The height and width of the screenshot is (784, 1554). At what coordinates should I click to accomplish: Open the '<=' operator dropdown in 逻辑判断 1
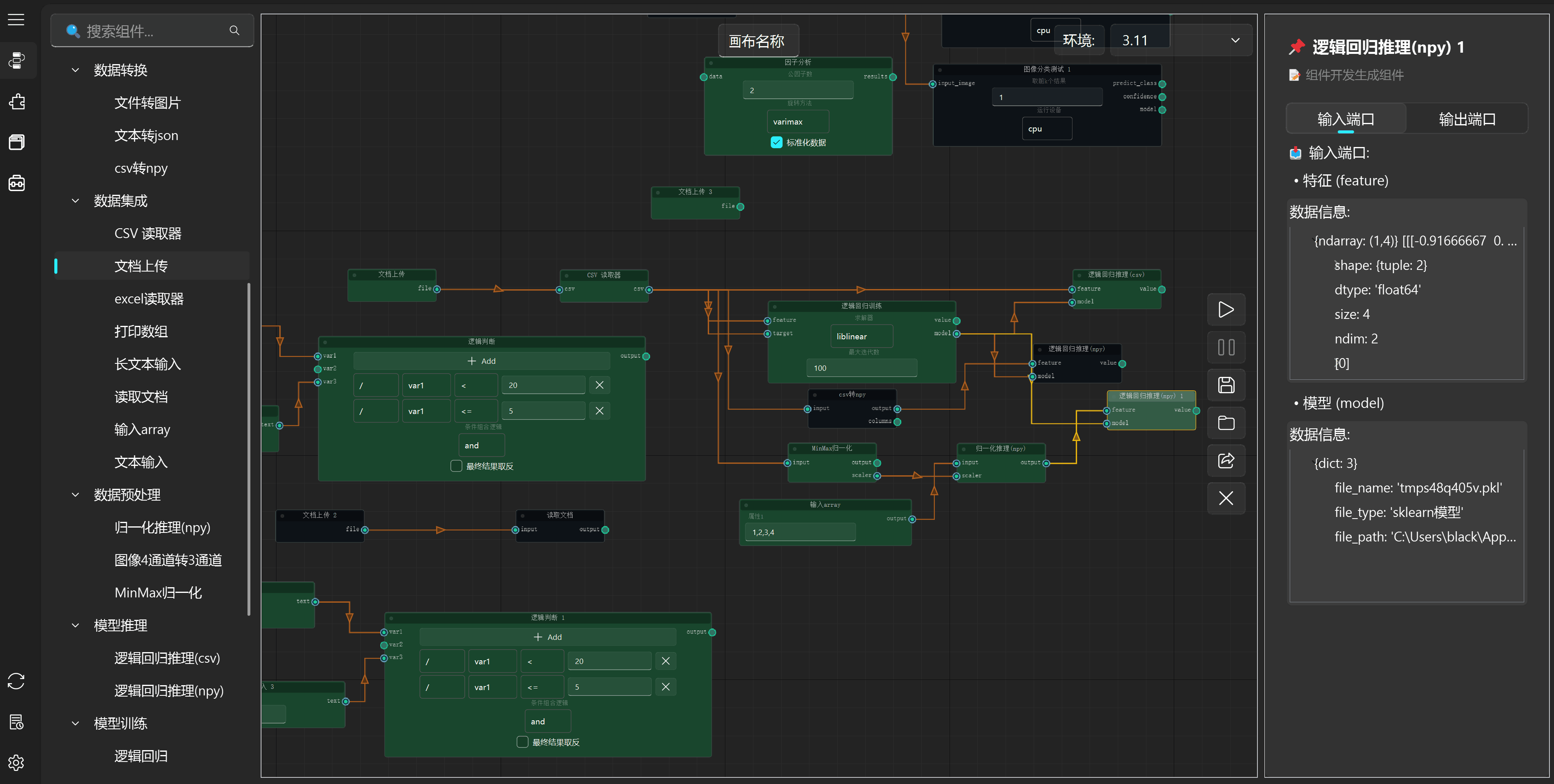click(x=542, y=687)
